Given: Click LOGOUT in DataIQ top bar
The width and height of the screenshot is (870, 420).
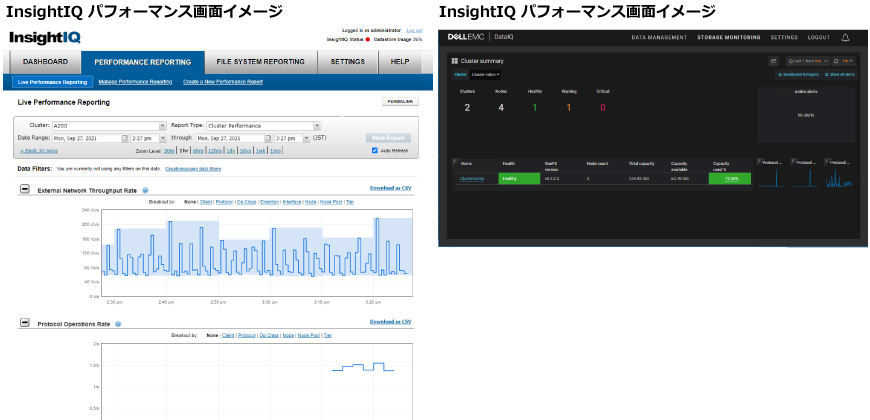Looking at the screenshot, I should pyautogui.click(x=819, y=38).
